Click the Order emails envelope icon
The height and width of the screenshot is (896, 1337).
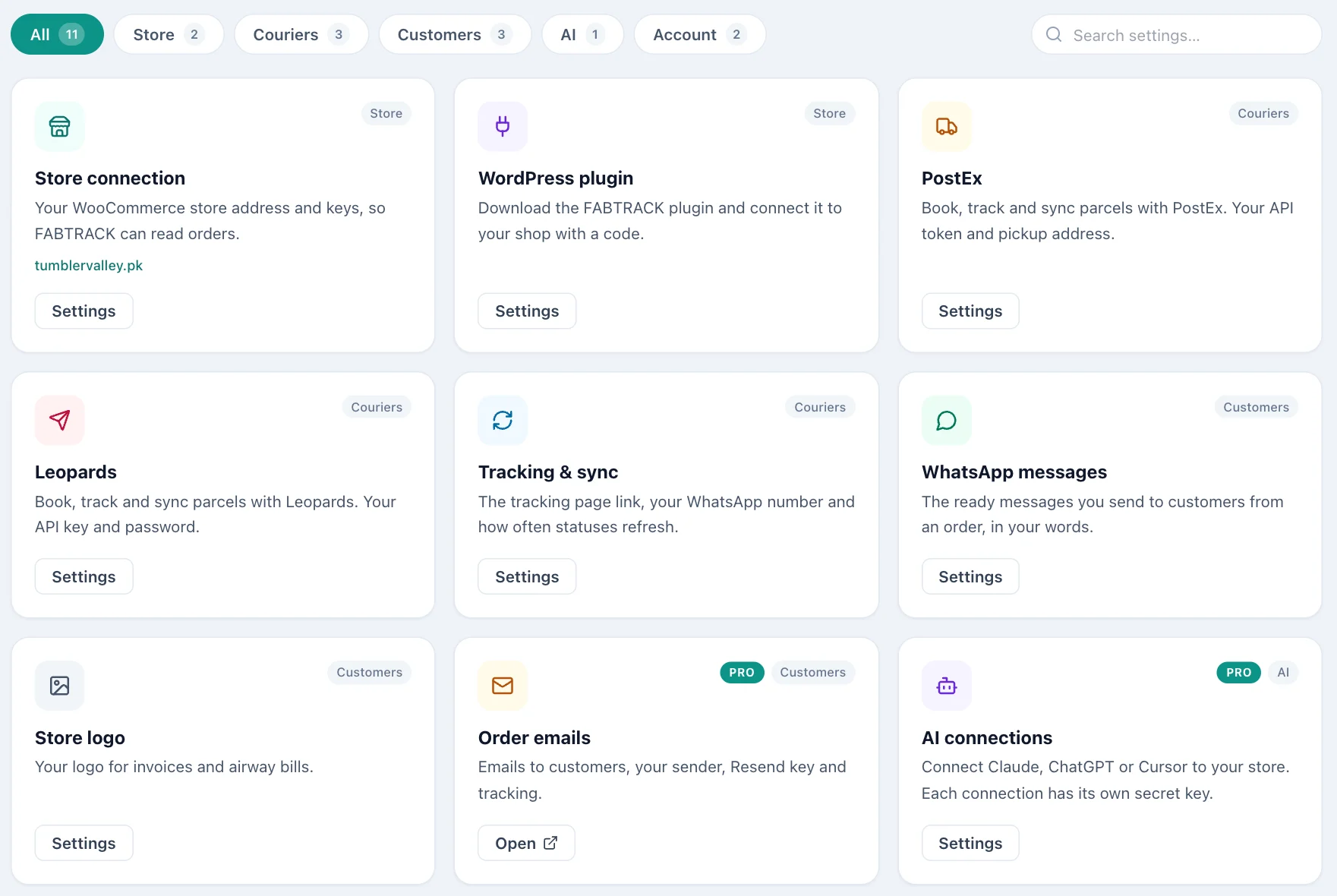click(503, 686)
